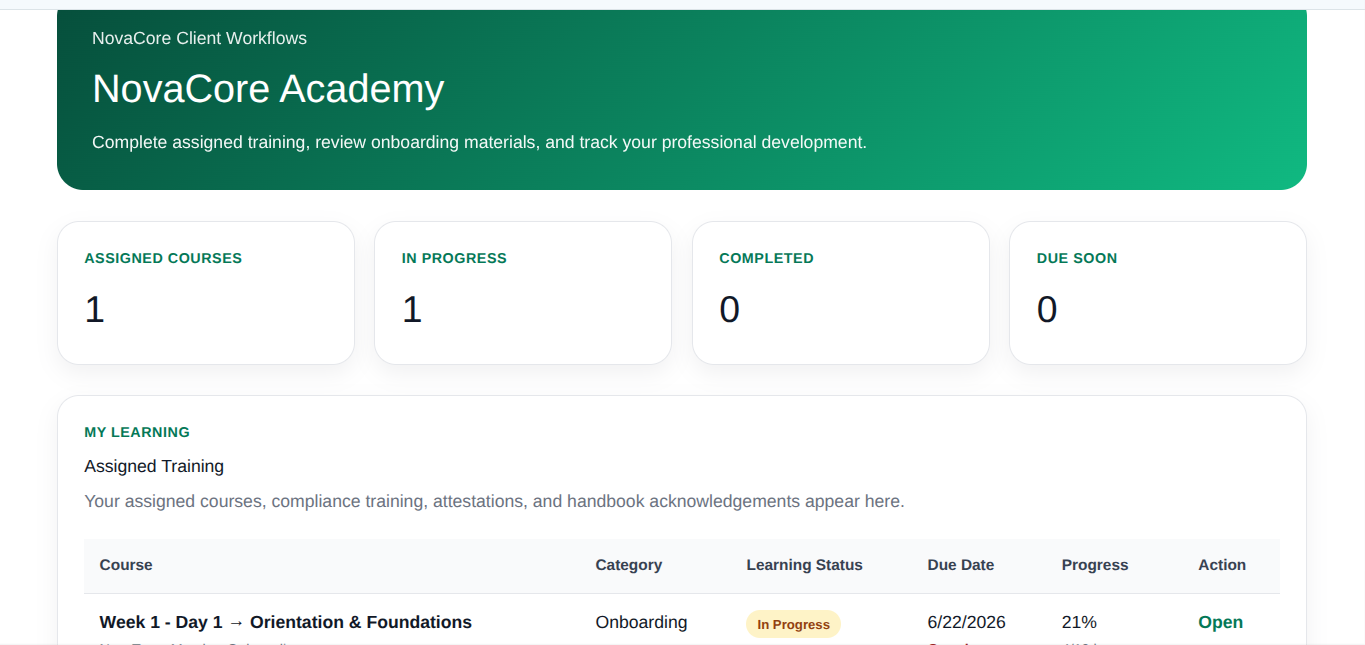Viewport: 1365px width, 645px height.
Task: Click the Due Date column header
Action: [960, 565]
